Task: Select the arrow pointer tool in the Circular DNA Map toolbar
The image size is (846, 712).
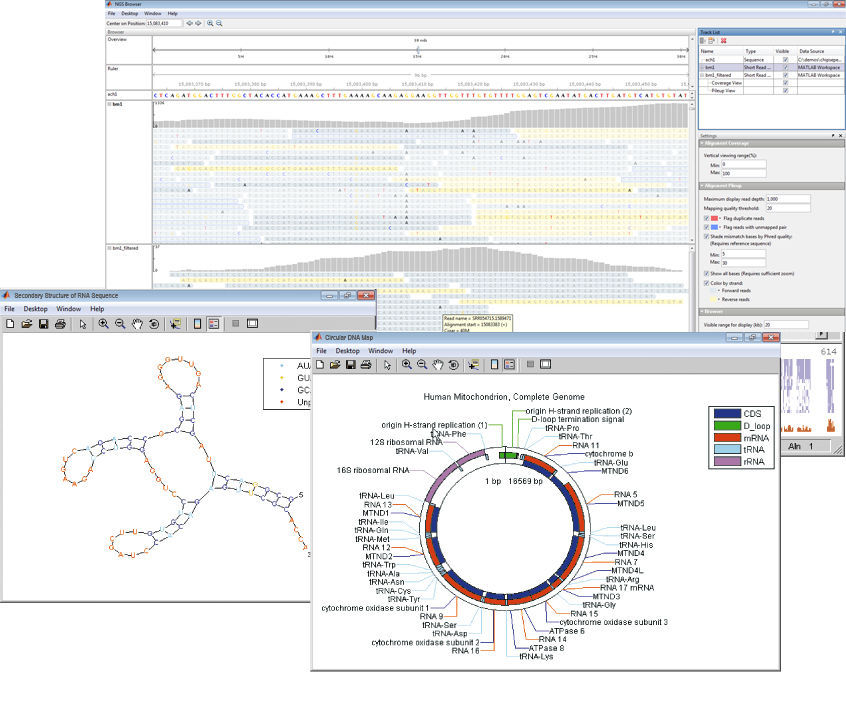Action: pyautogui.click(x=386, y=366)
